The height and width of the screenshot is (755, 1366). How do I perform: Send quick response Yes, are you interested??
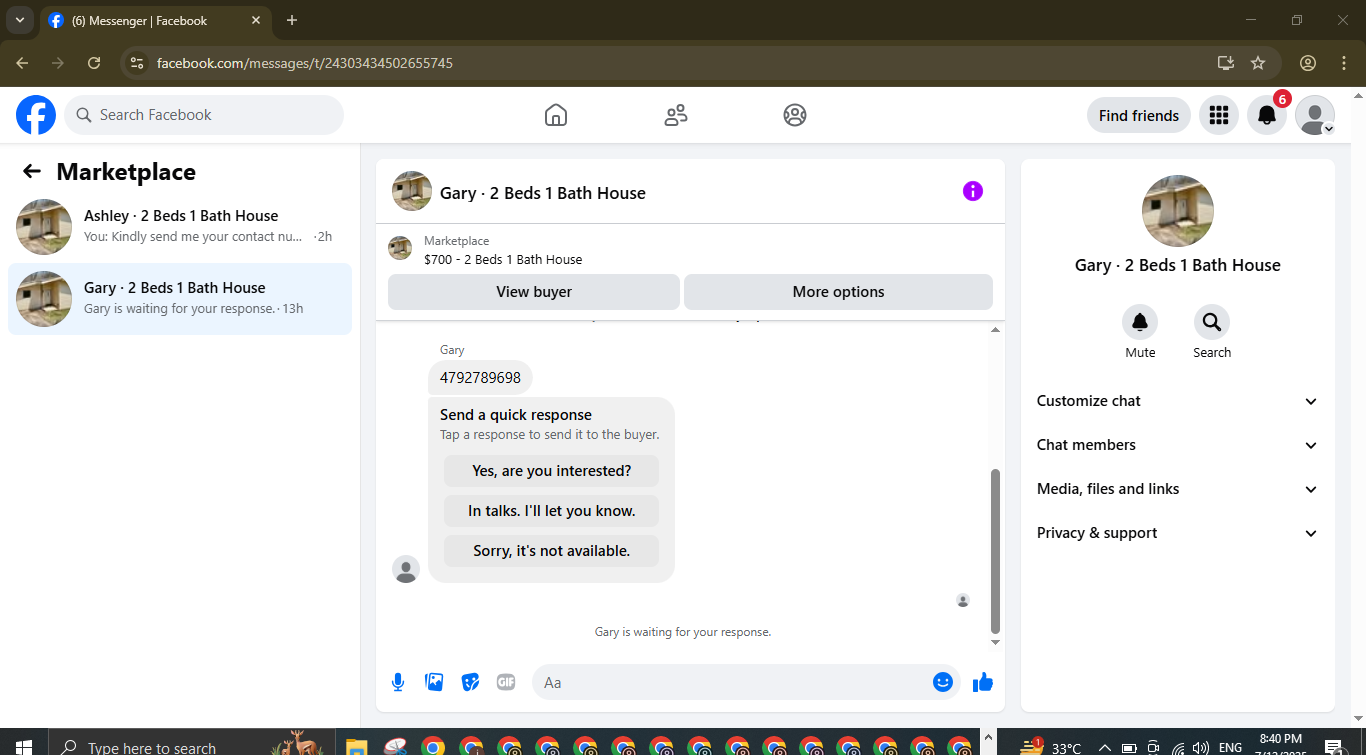click(552, 471)
